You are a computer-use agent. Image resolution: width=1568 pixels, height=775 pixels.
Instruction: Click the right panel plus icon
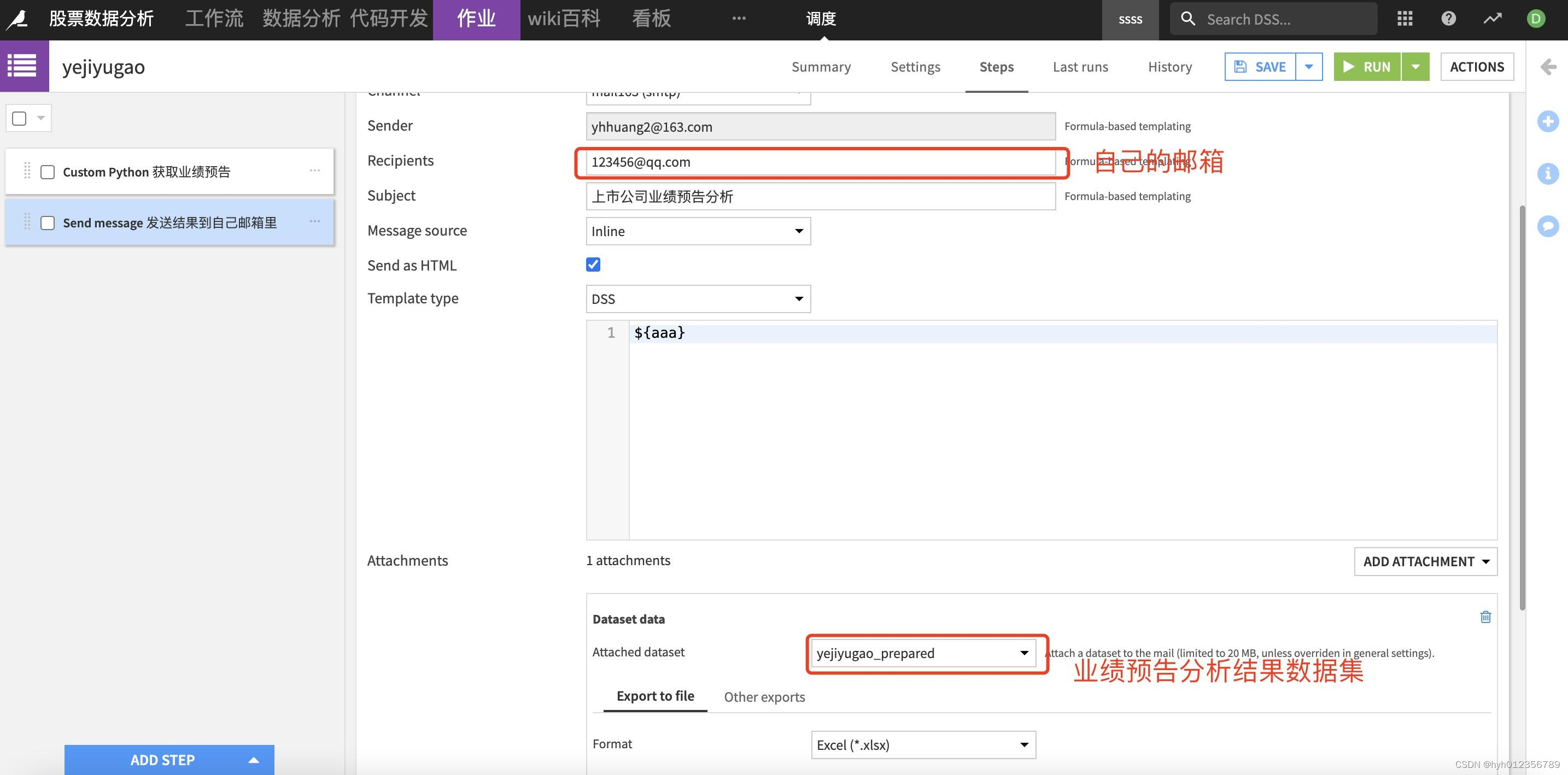coord(1548,121)
